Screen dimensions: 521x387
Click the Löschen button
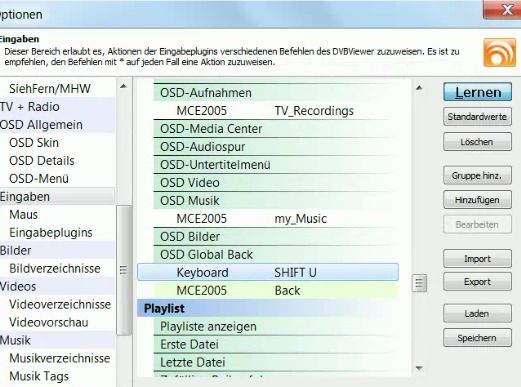(x=477, y=142)
